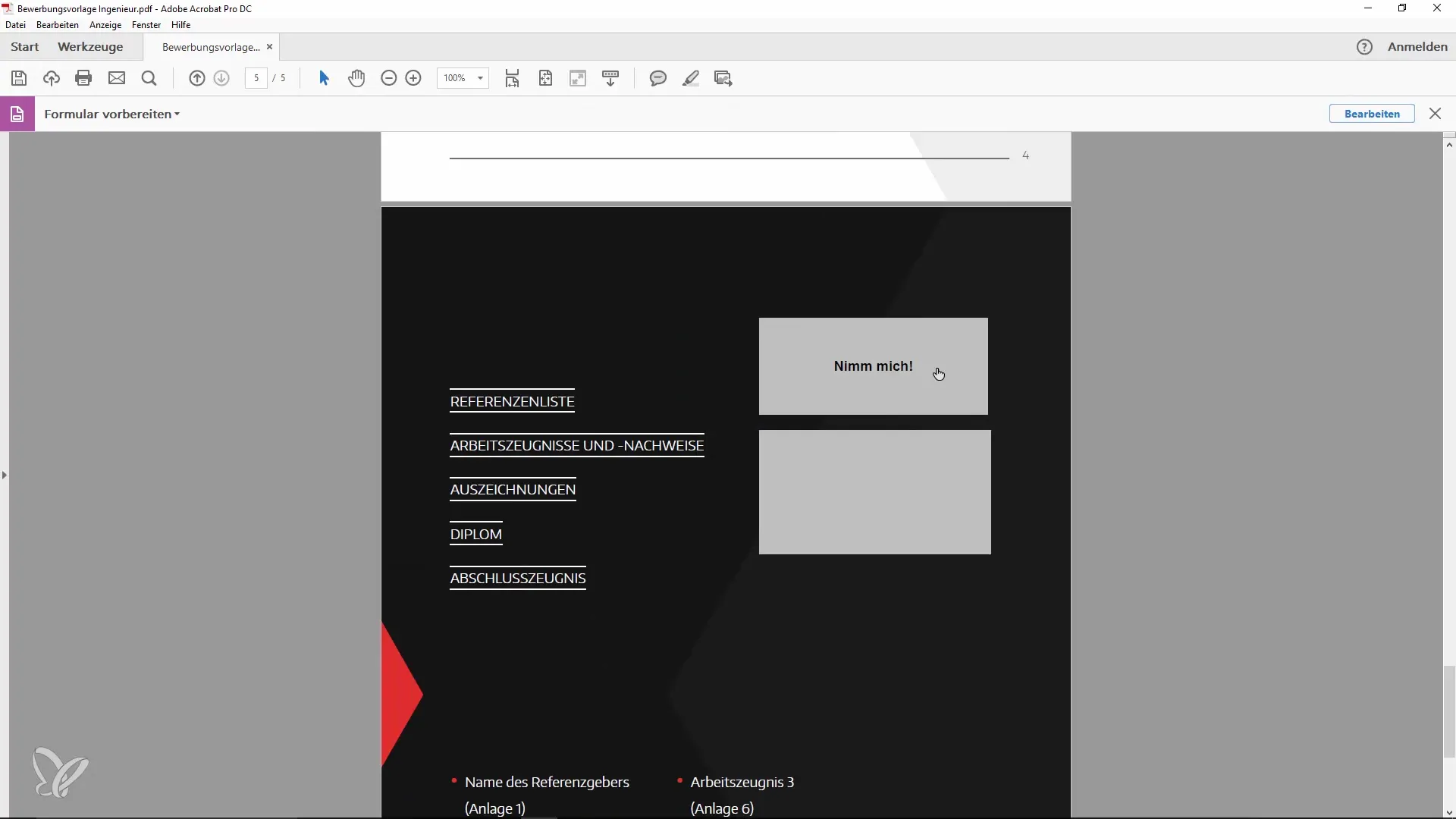Zoom out with minus icon
The image size is (1456, 819).
click(389, 78)
